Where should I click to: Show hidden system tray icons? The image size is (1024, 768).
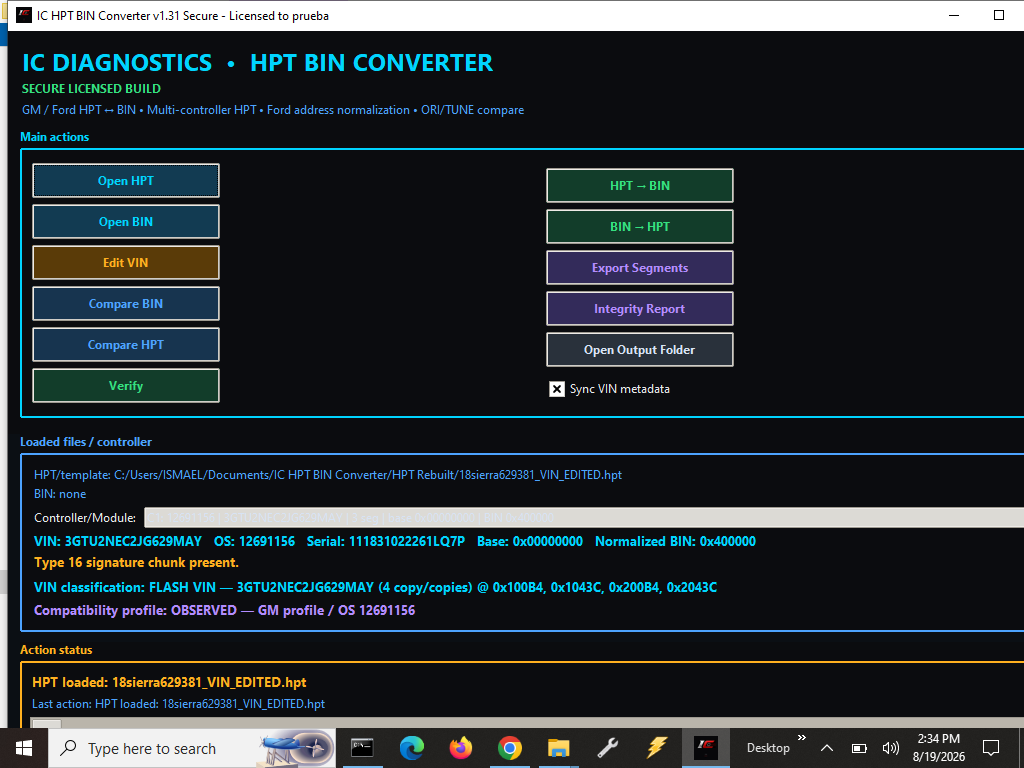tap(827, 748)
